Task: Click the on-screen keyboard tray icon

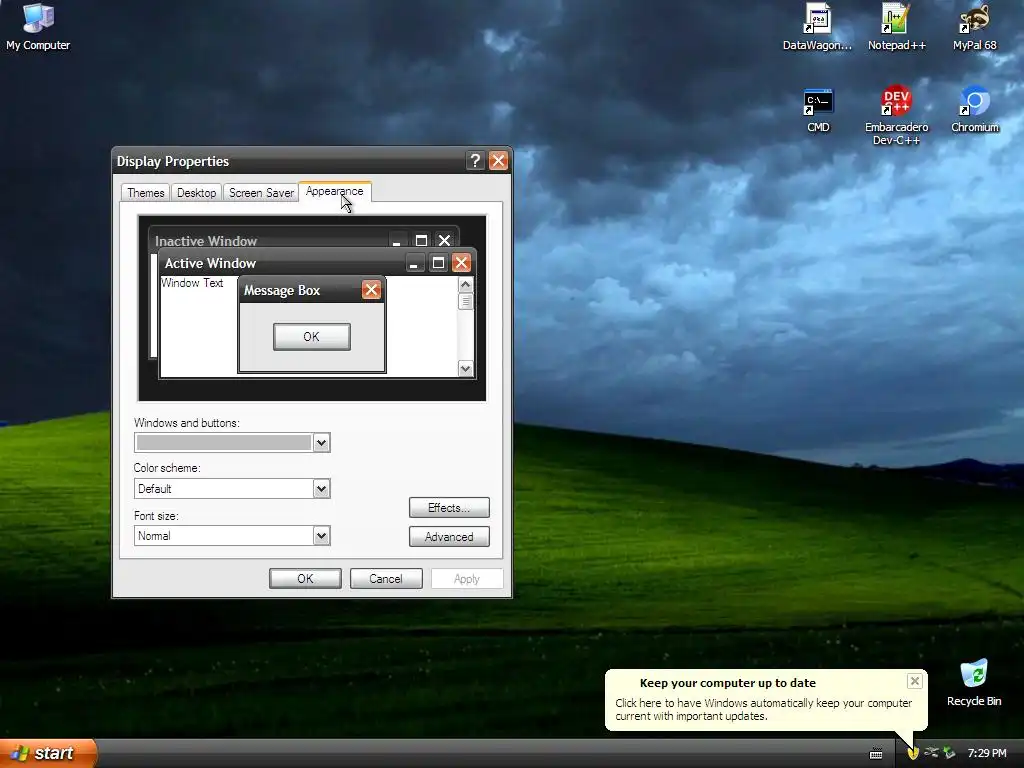Action: coord(876,754)
